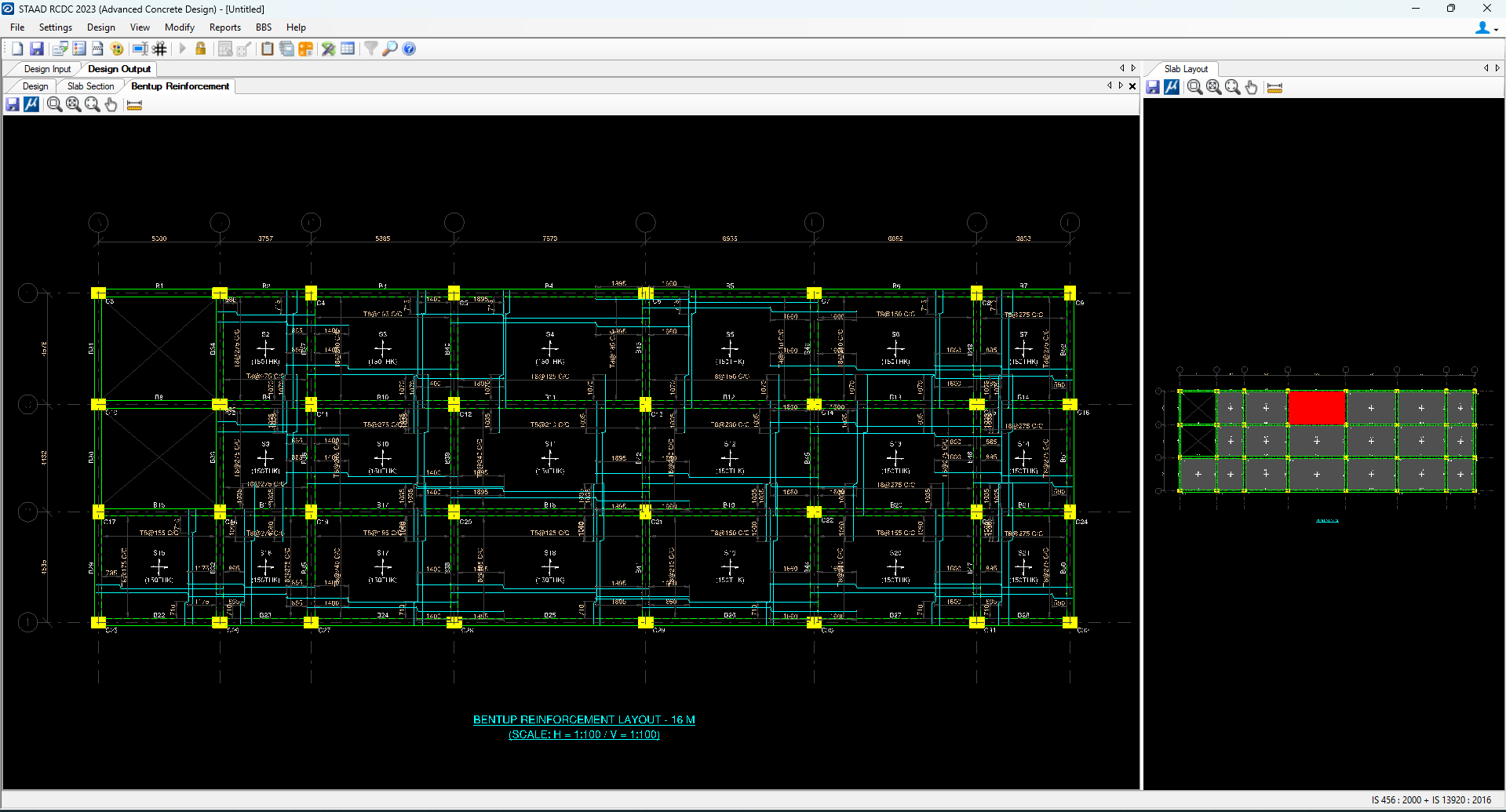Click the measure distance ruler icon in Slab Layout
Screen dimensions: 1506x812
point(1274,87)
